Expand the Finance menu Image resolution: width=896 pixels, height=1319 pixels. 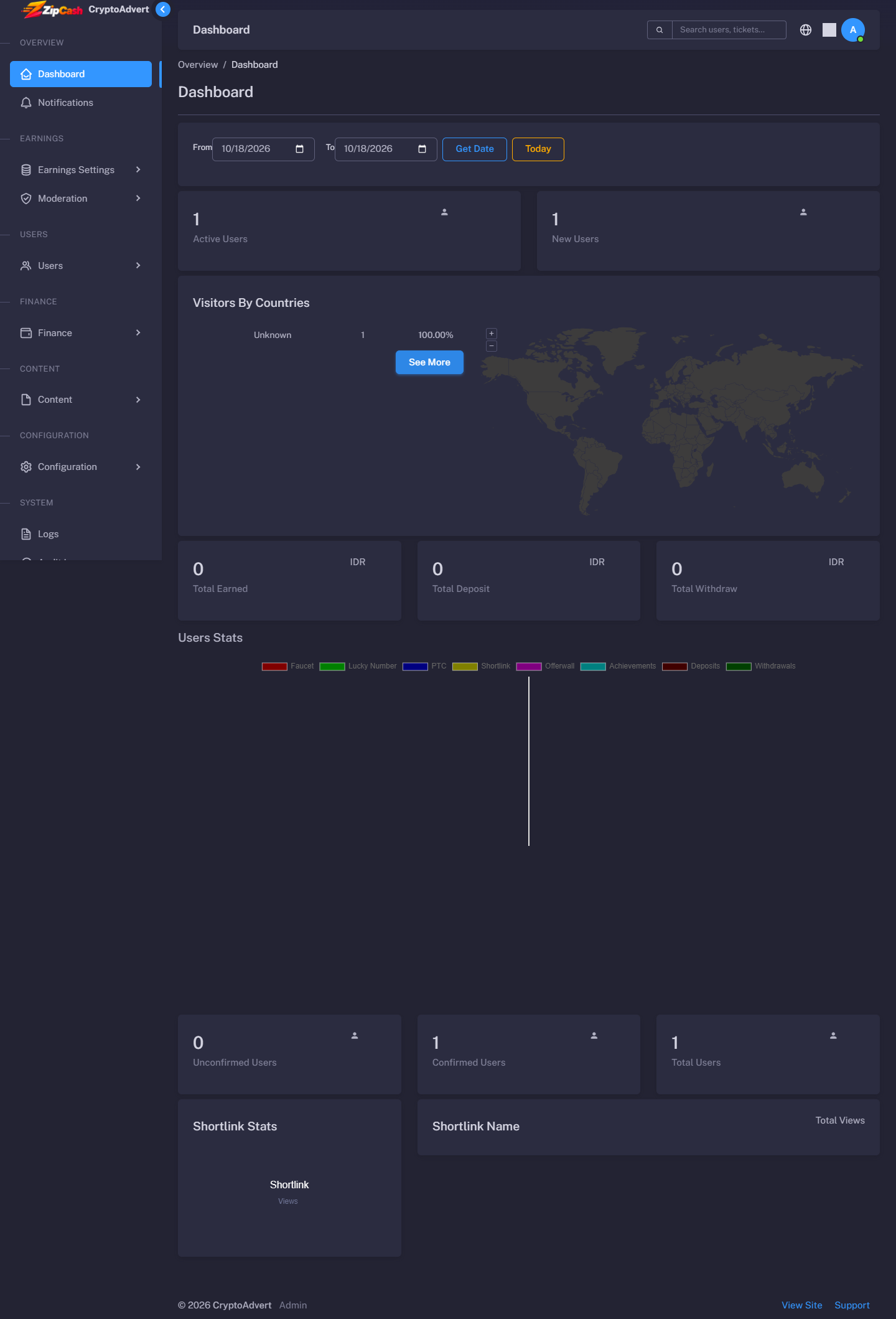coord(81,333)
